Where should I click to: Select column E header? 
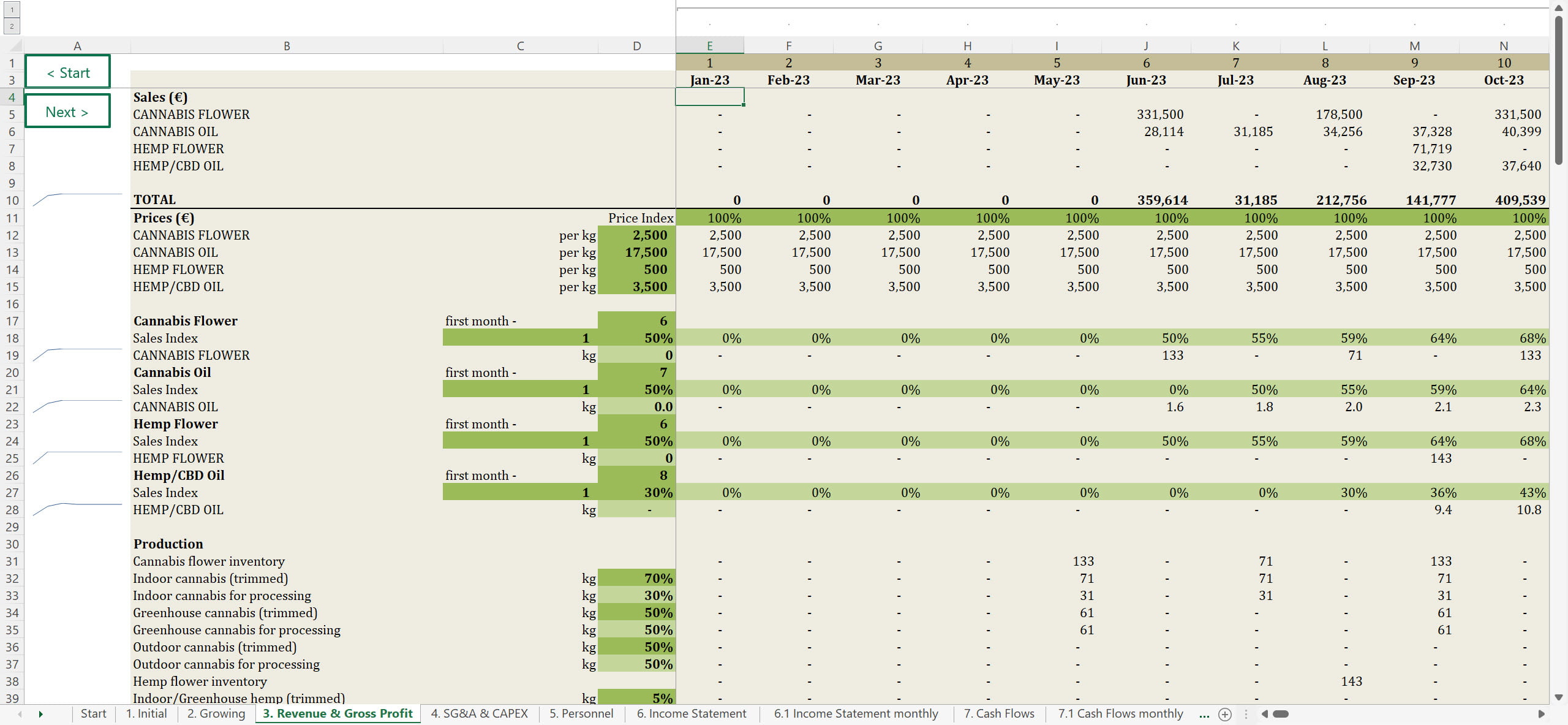click(709, 46)
